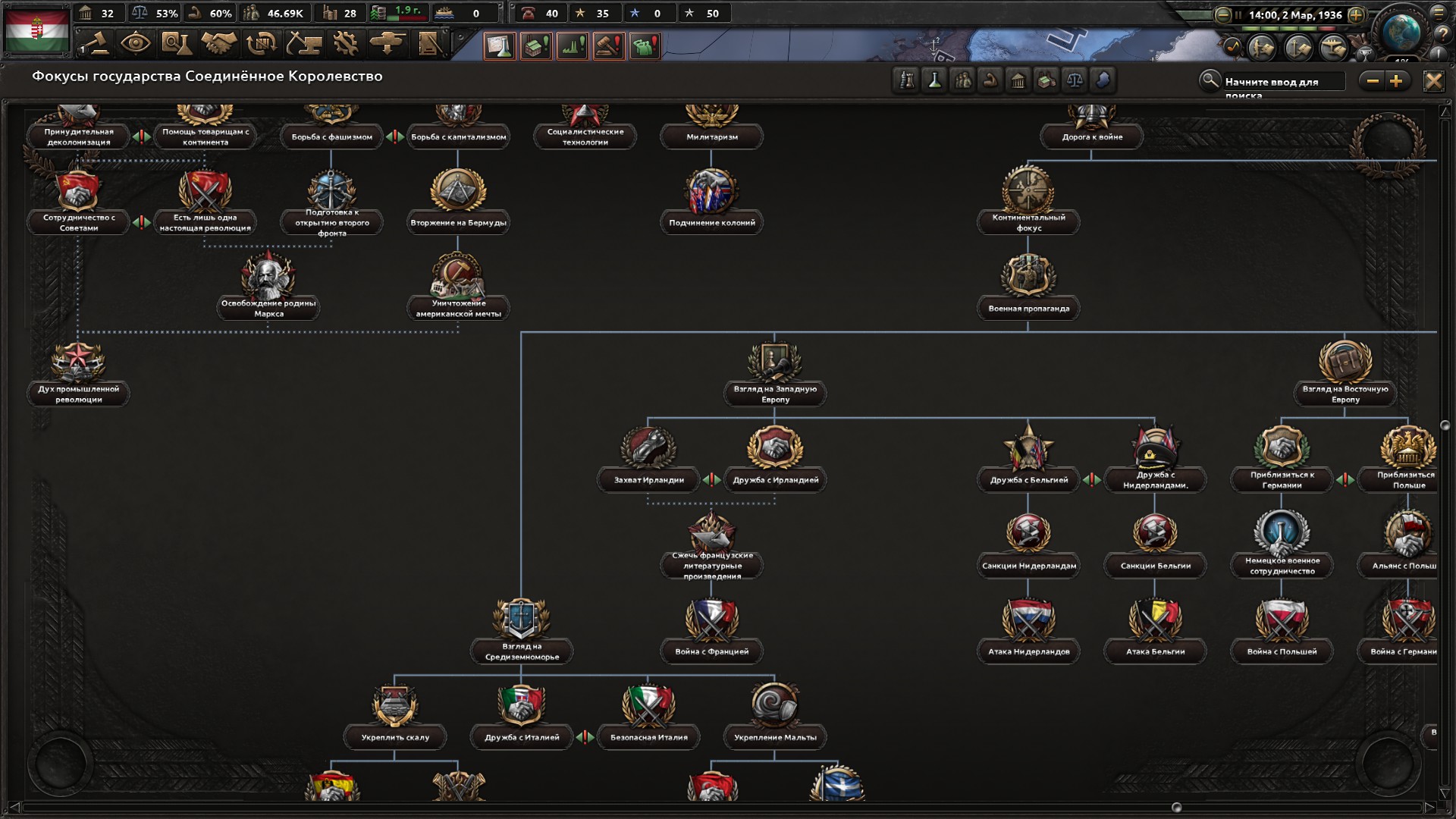The image size is (1456, 819).
Task: Toggle the manpower focus filter
Action: pyautogui.click(x=963, y=80)
